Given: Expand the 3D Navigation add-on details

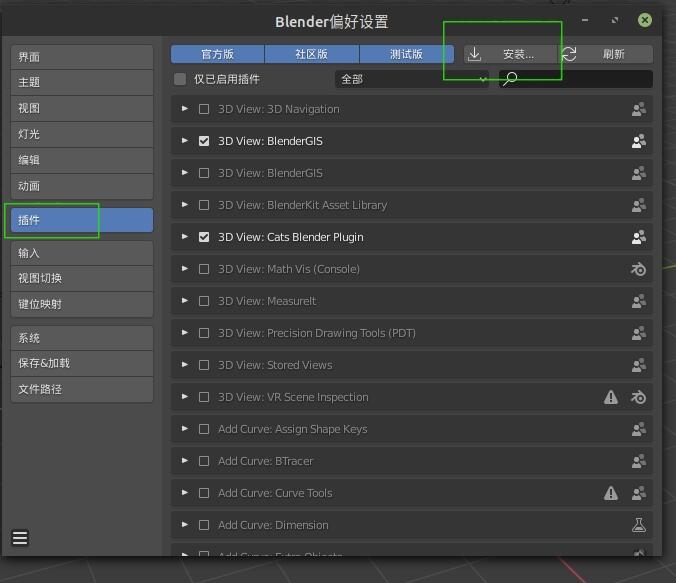Looking at the screenshot, I should [185, 109].
